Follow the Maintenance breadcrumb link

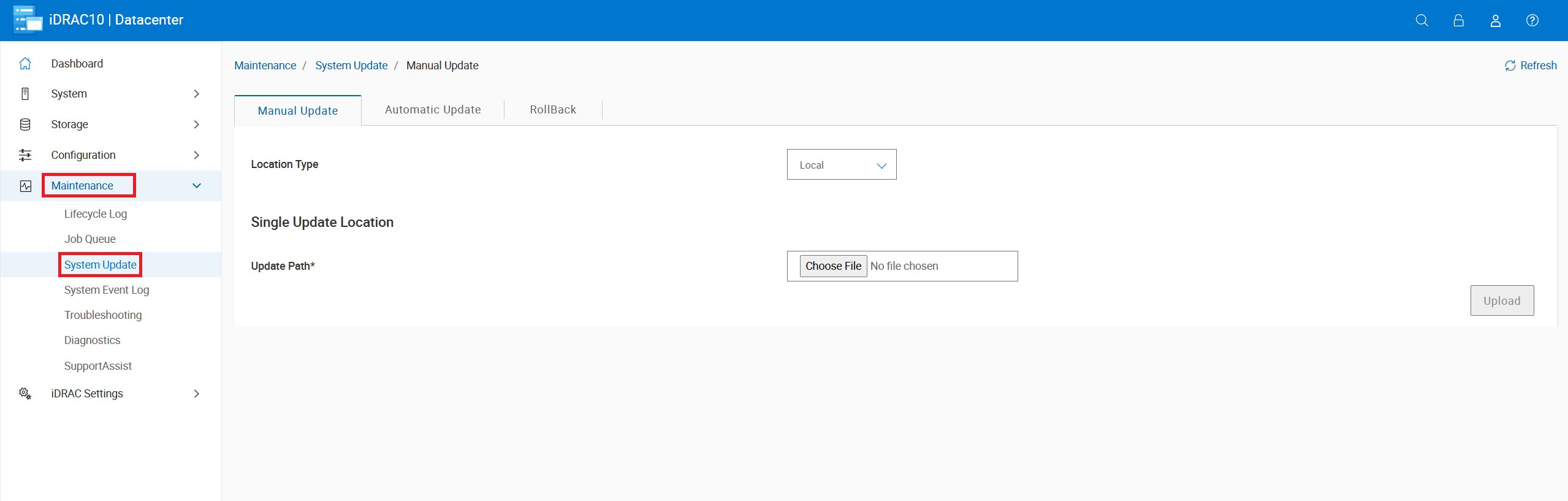(265, 66)
